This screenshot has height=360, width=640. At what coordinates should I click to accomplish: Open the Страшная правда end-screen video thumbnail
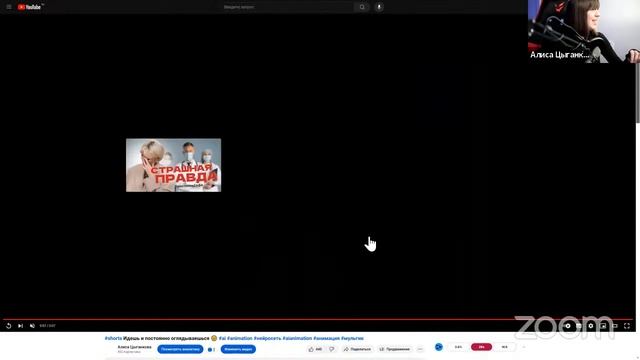[173, 165]
